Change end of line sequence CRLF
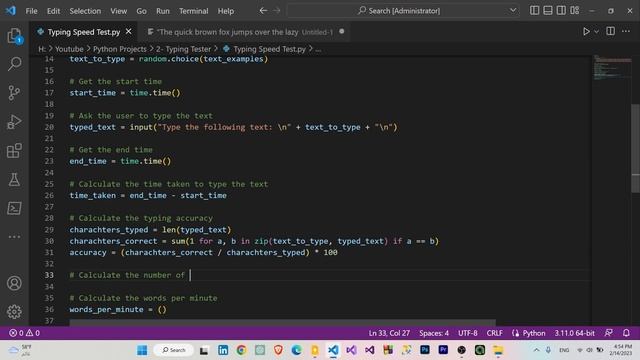This screenshot has width=640, height=360. tap(494, 333)
